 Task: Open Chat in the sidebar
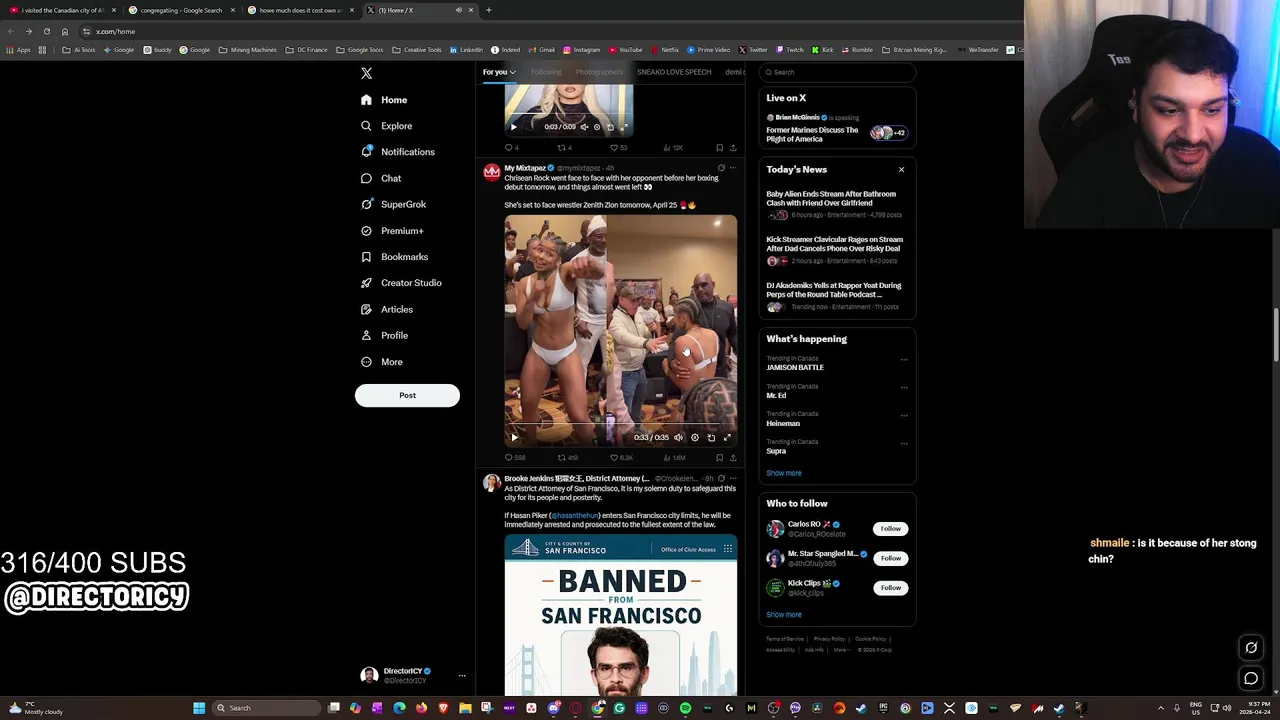tap(381, 178)
